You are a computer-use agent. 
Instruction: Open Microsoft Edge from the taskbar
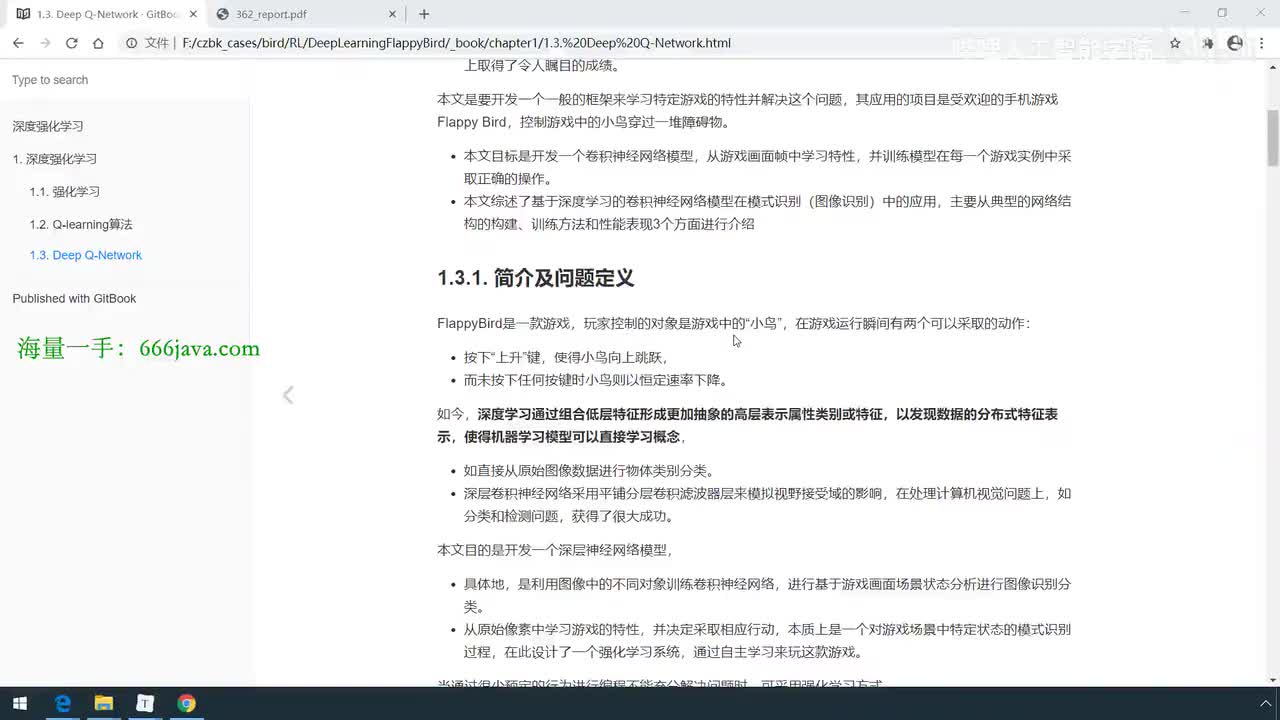(62, 703)
